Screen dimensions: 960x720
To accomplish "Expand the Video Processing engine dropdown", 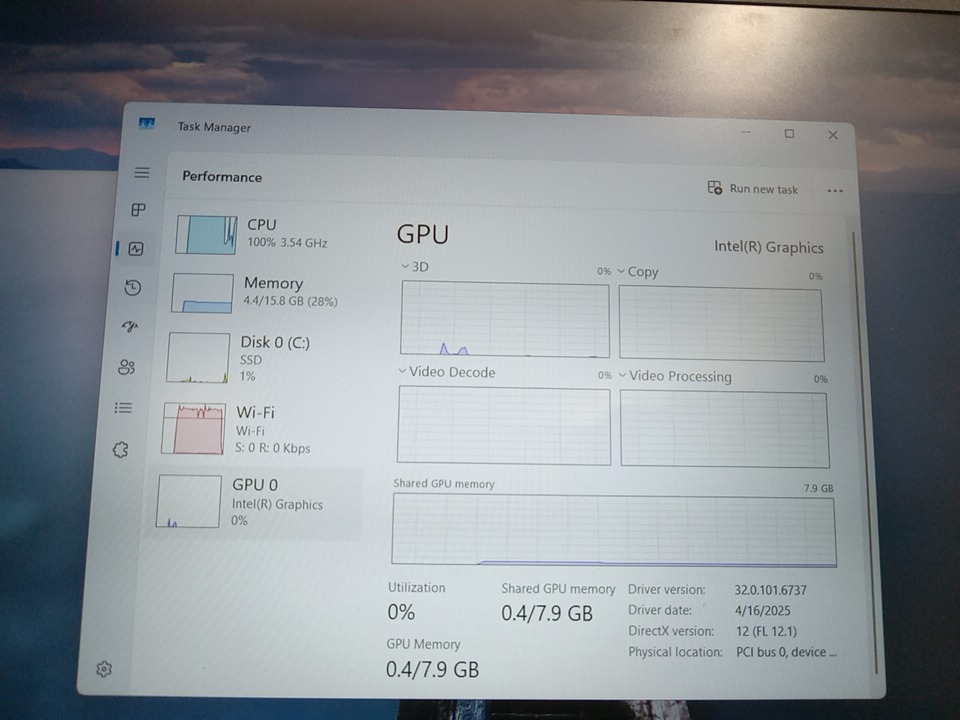I will [674, 377].
